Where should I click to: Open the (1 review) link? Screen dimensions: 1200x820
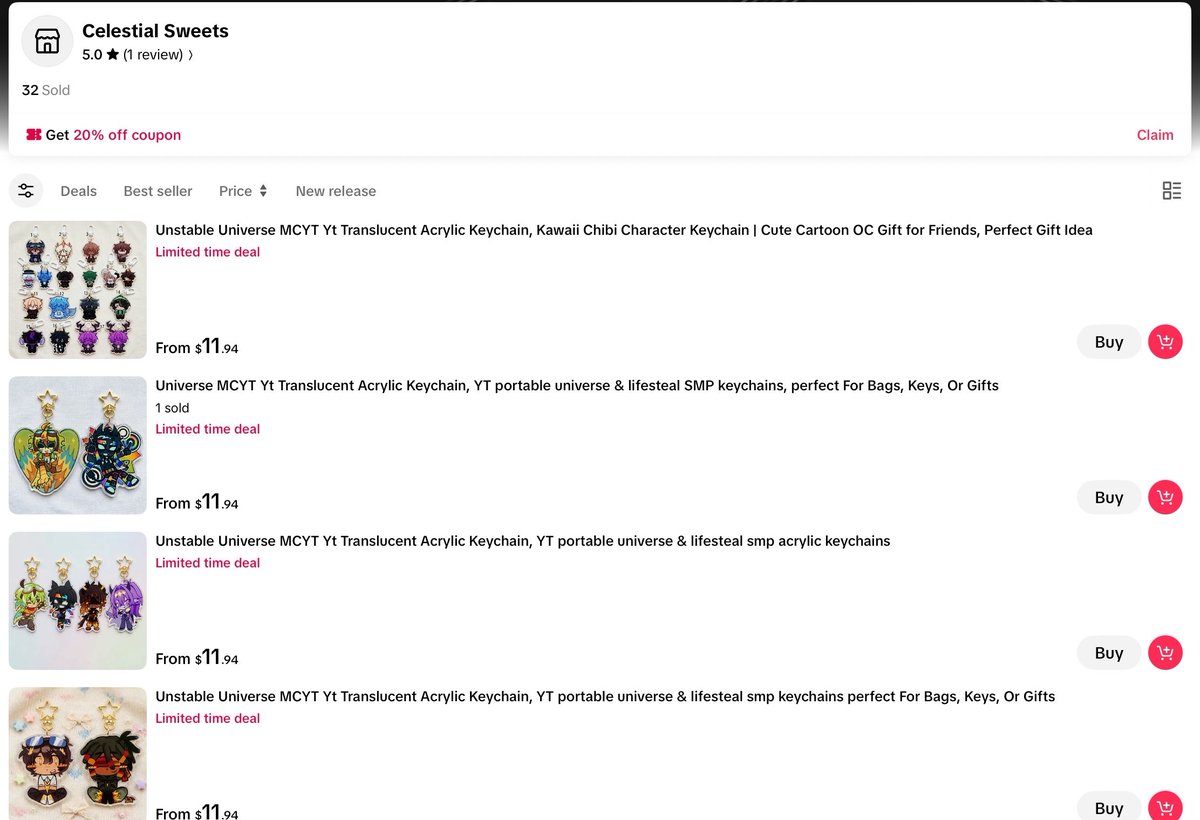(x=153, y=55)
